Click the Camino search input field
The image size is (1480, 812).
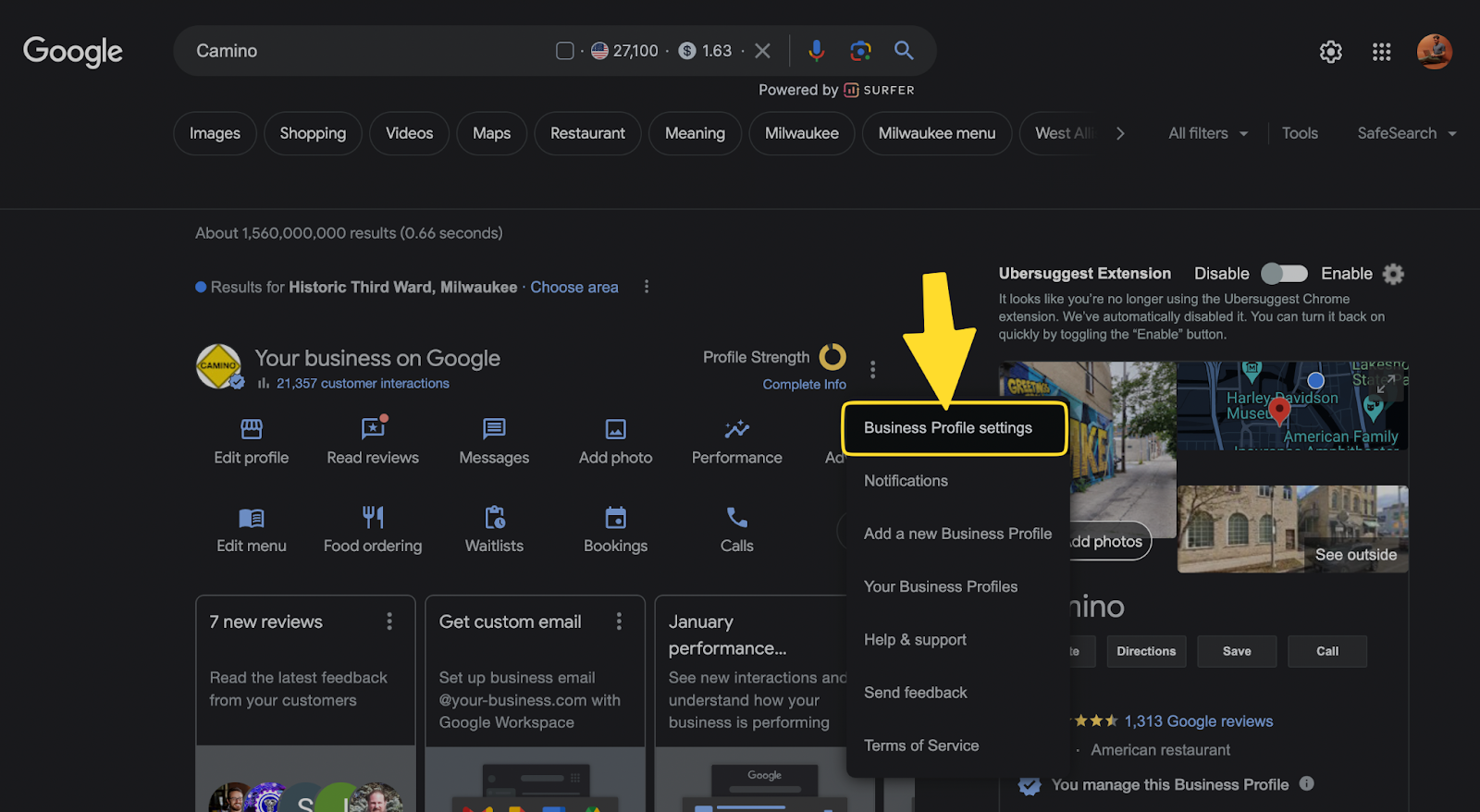click(370, 51)
